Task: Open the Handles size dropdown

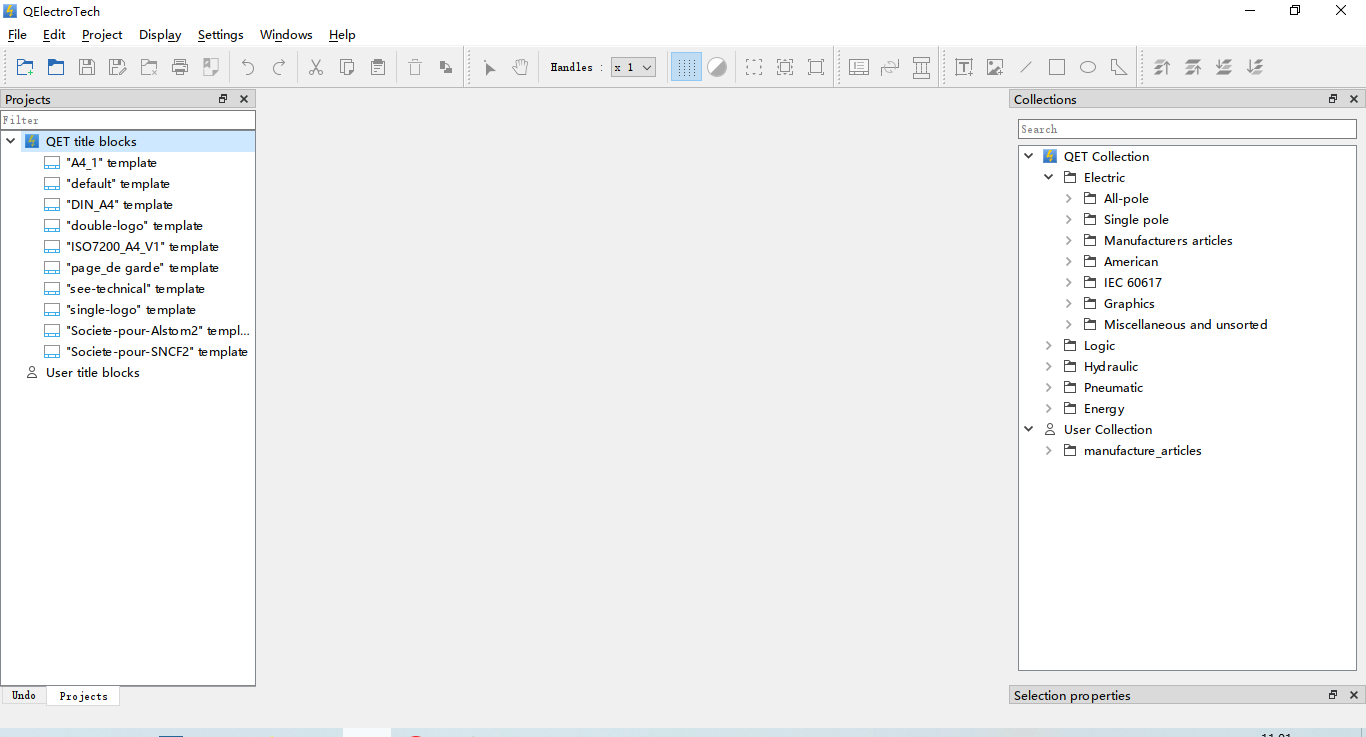Action: tap(634, 67)
